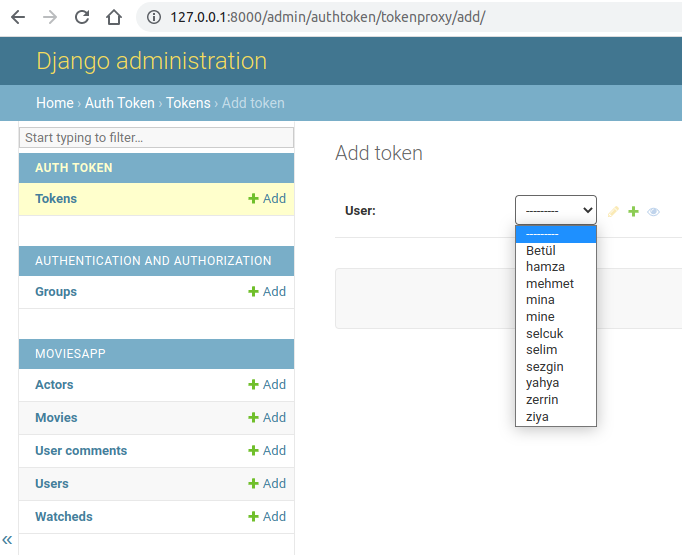Open User comments in the sidebar
The image size is (682, 555).
click(x=81, y=451)
